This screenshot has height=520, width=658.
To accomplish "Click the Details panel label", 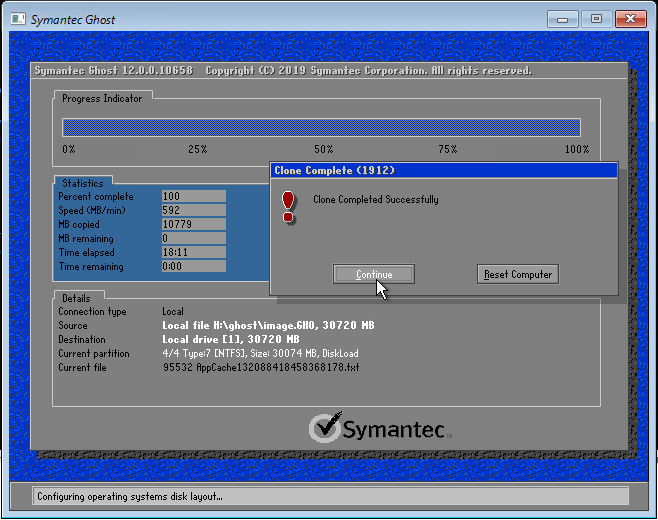I will 76,298.
